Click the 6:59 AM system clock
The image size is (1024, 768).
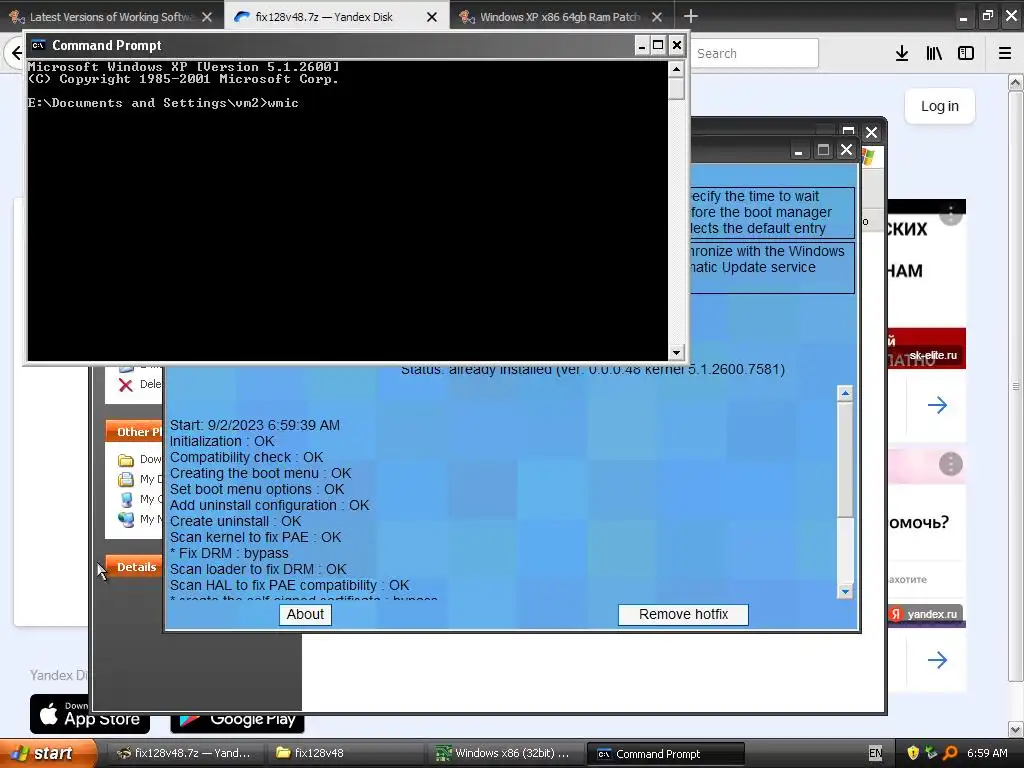(987, 753)
